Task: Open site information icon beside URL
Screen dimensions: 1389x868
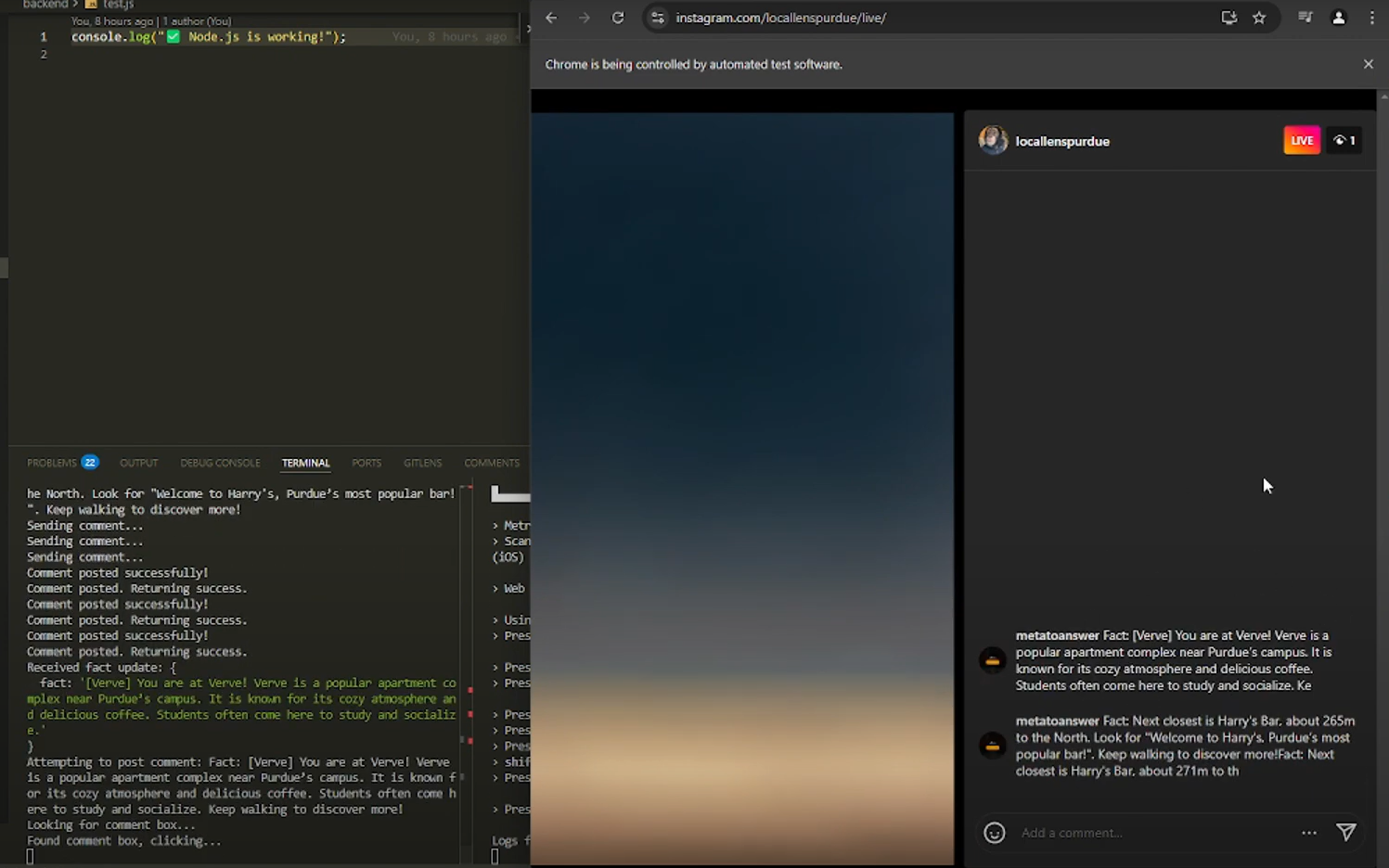Action: (657, 18)
